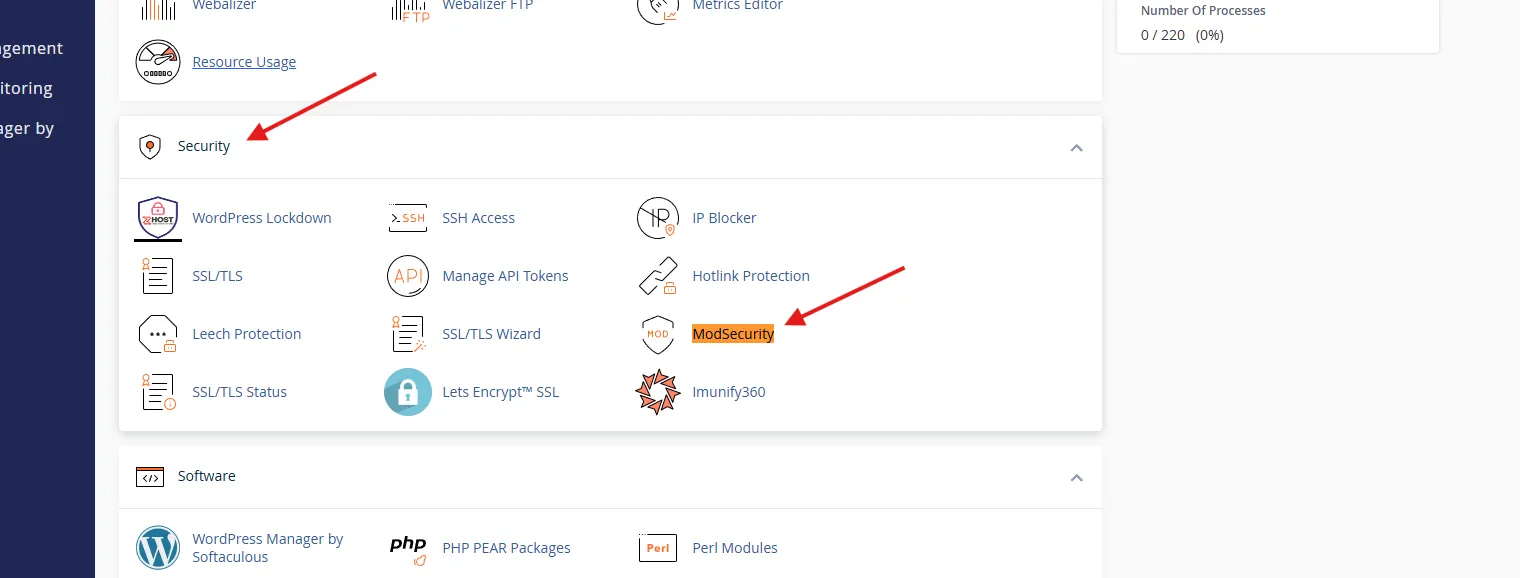Open the IP Blocker icon

tap(658, 218)
